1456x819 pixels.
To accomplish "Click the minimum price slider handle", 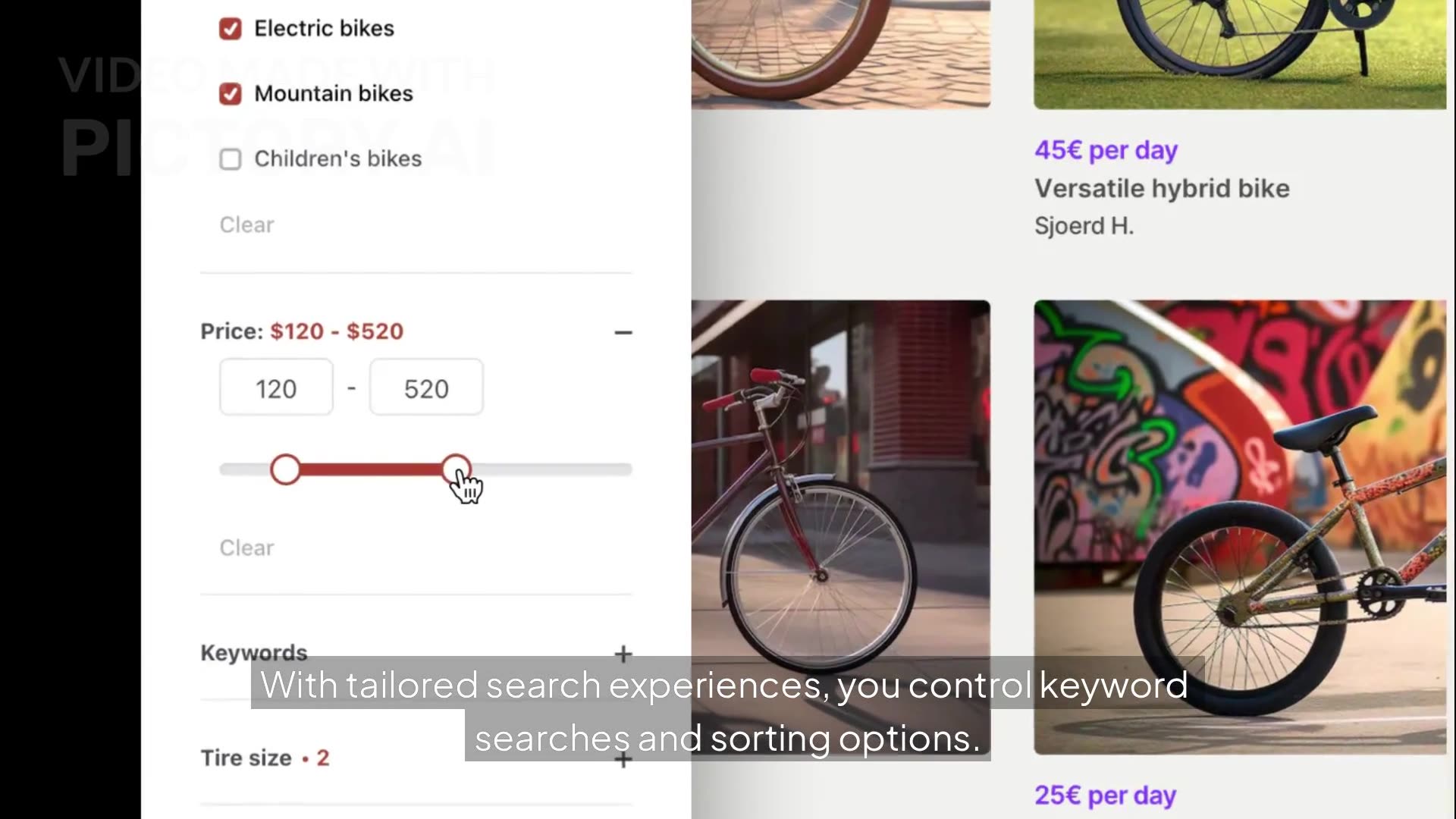I will (285, 469).
